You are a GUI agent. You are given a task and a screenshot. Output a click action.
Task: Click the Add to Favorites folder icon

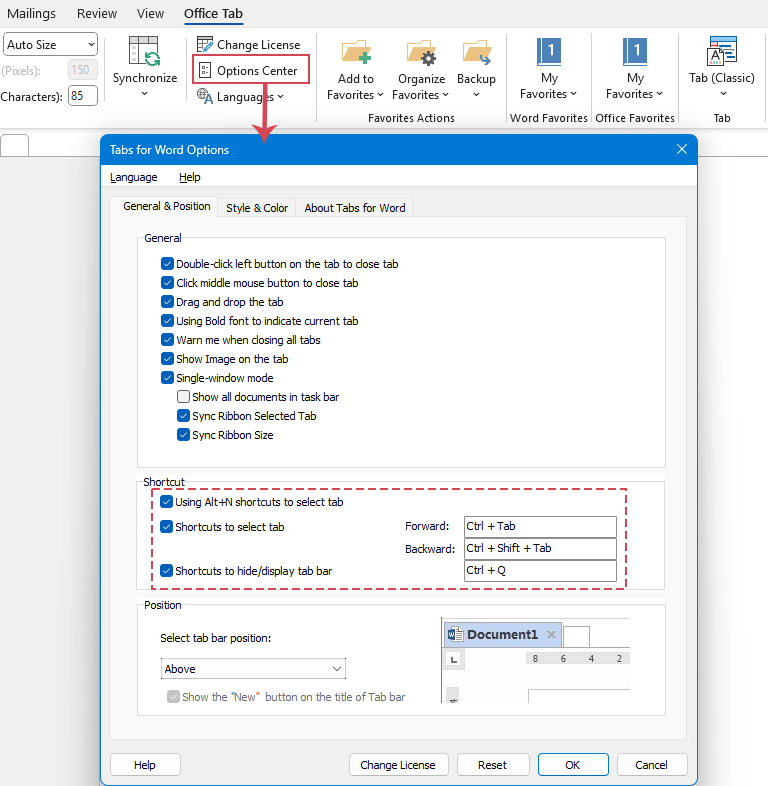coord(355,53)
